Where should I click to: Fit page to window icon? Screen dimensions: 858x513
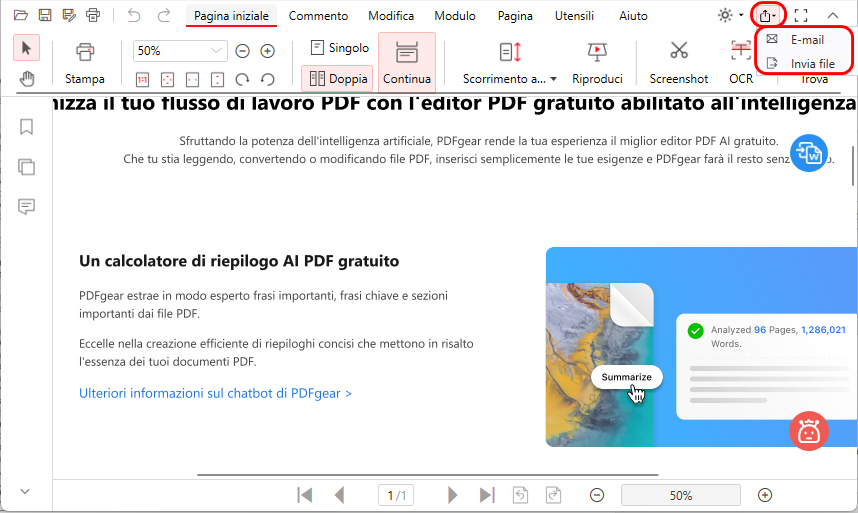[167, 80]
